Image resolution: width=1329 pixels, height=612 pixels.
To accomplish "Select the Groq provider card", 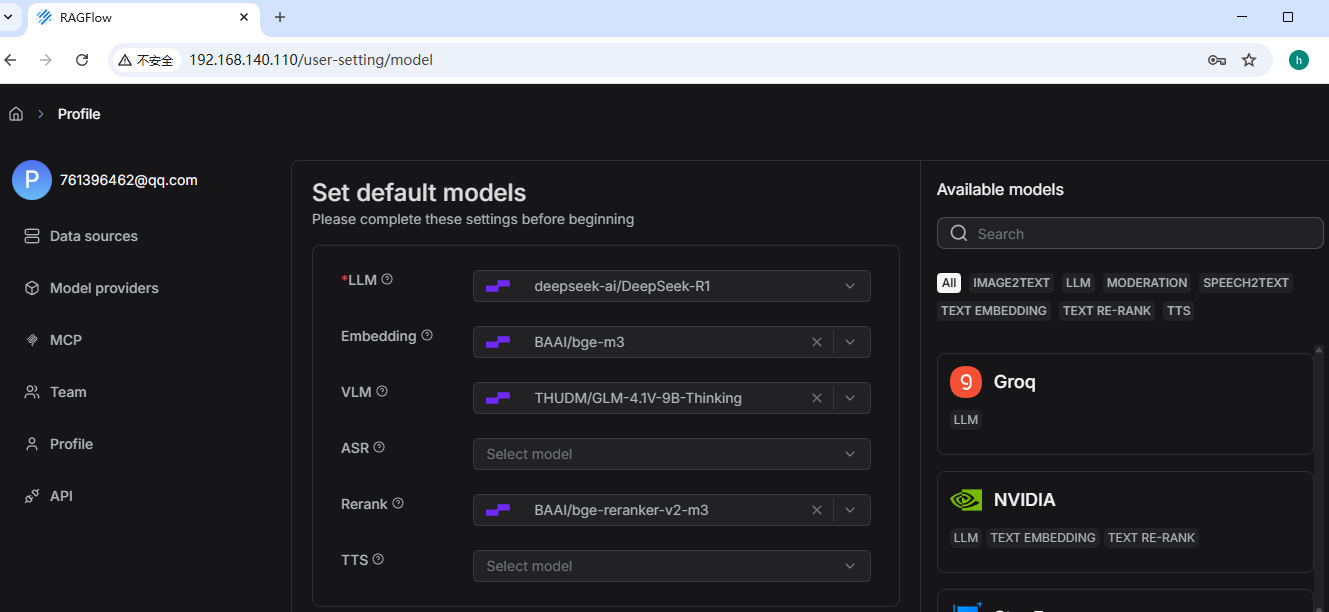I will (x=1125, y=404).
